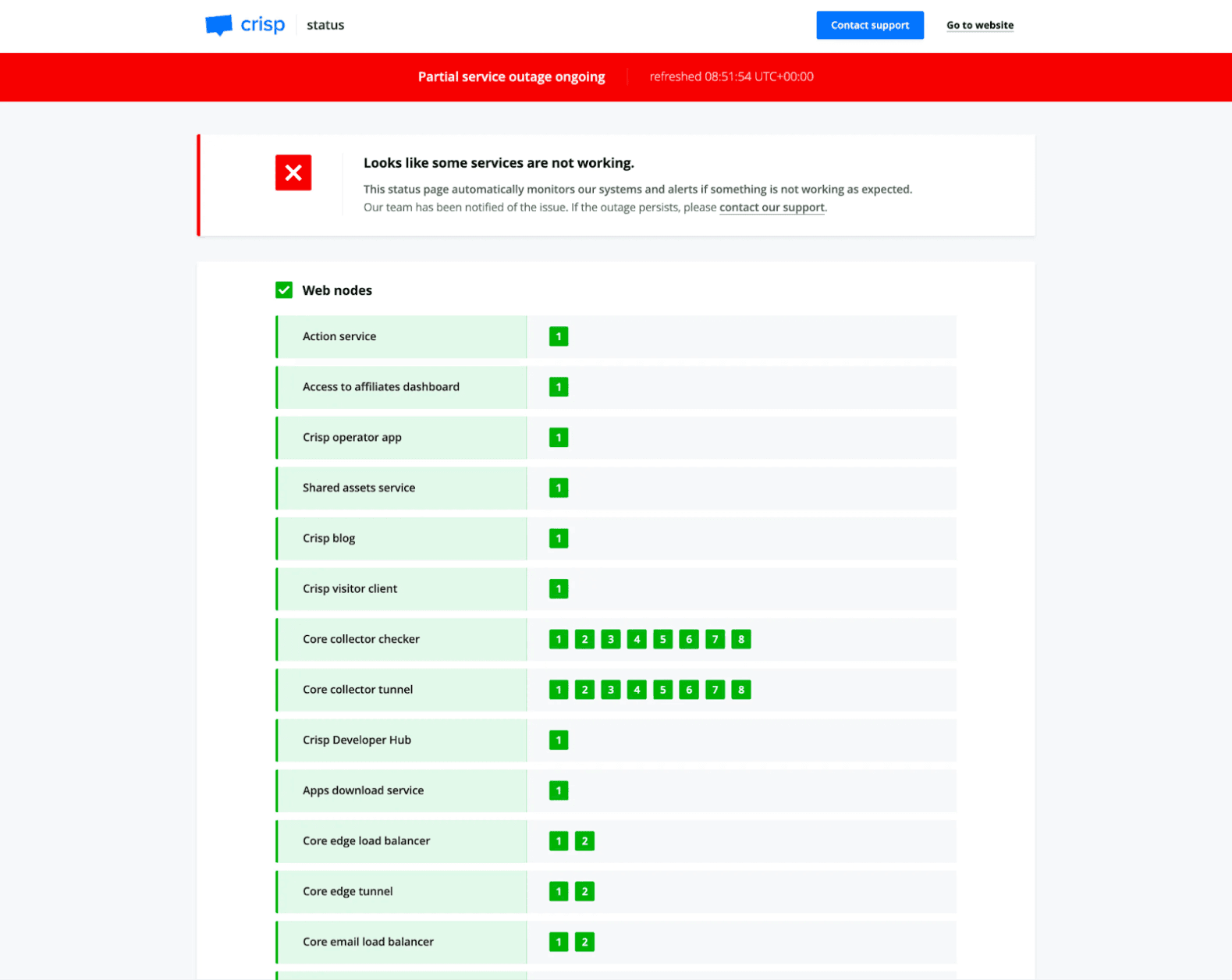Select node 6 of Core collector tunnel

point(689,690)
